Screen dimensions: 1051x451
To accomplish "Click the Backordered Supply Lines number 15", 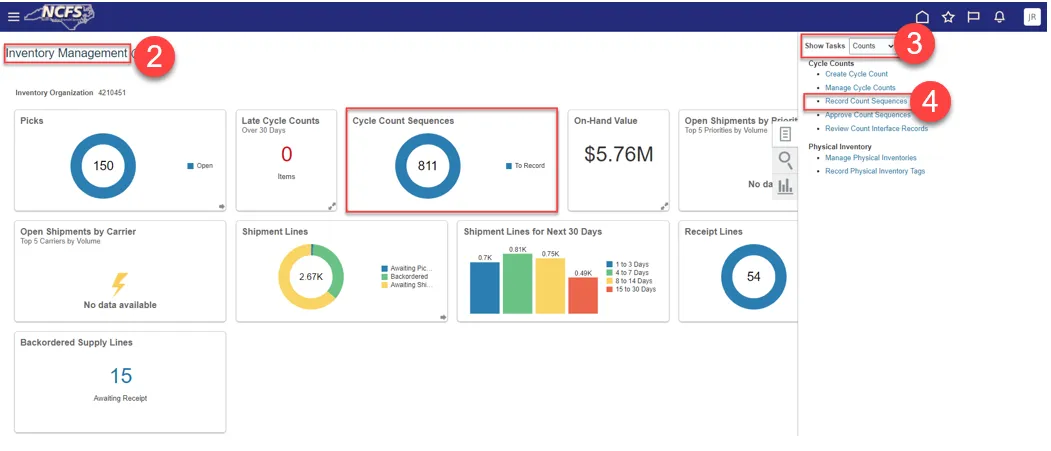I will point(121,376).
